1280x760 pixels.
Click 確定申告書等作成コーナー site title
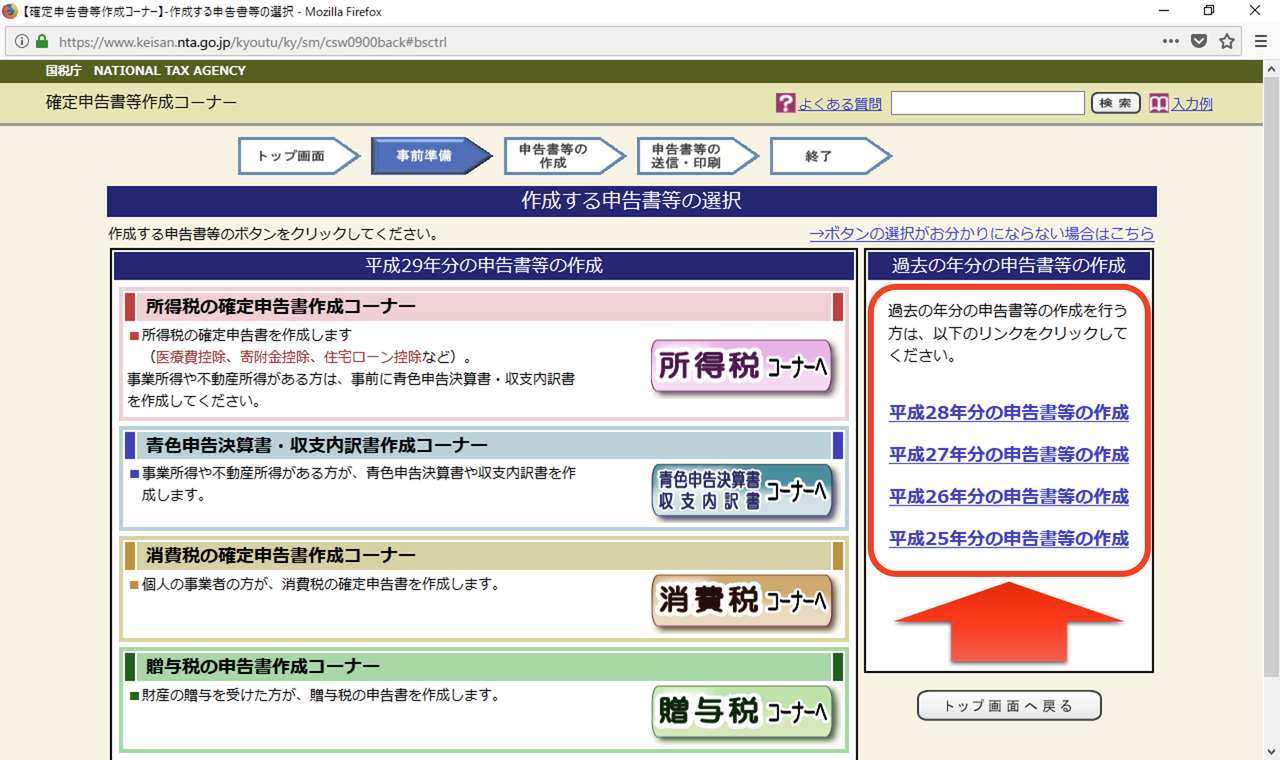[142, 103]
